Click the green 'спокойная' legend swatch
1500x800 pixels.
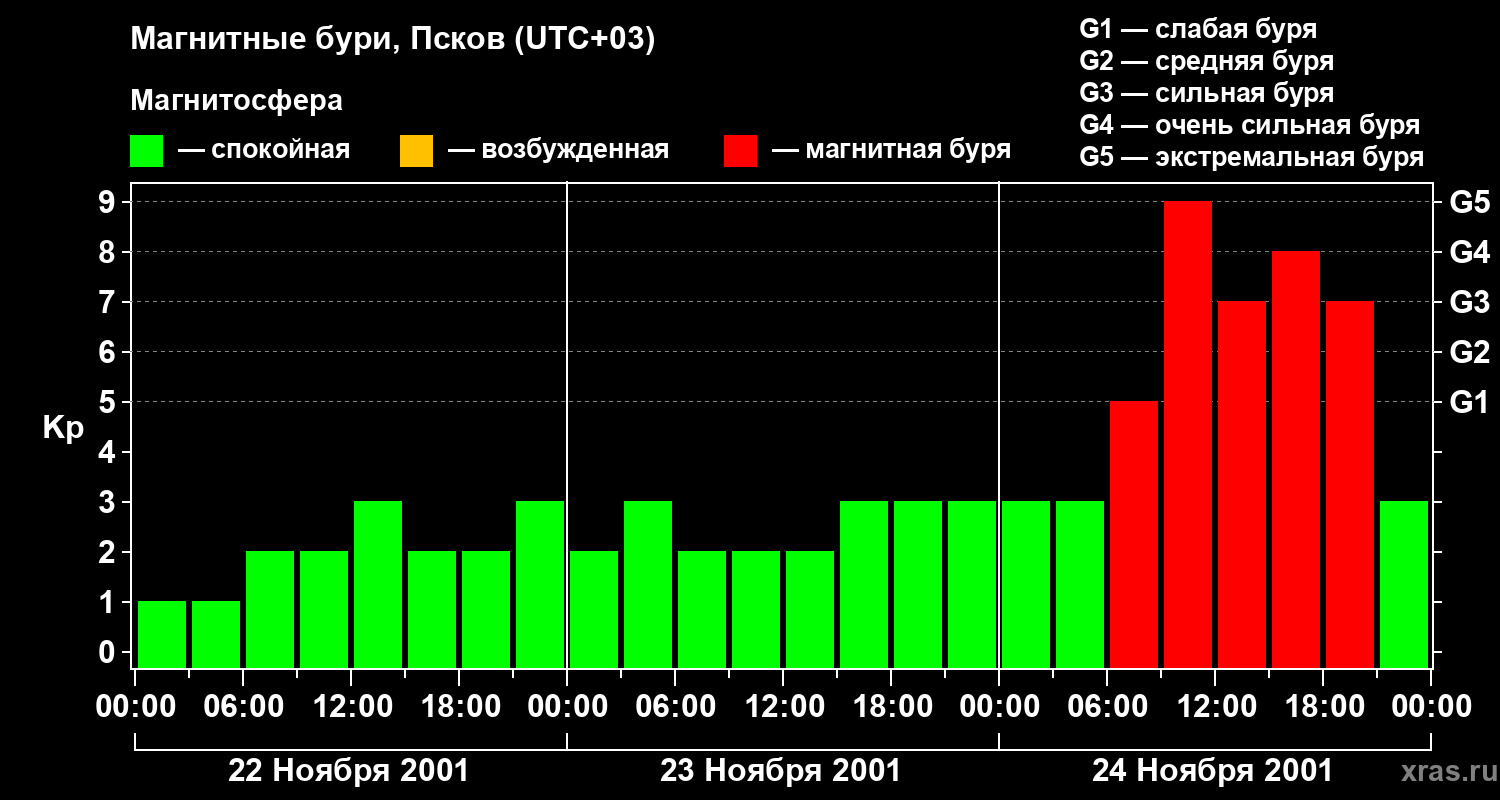coord(146,151)
